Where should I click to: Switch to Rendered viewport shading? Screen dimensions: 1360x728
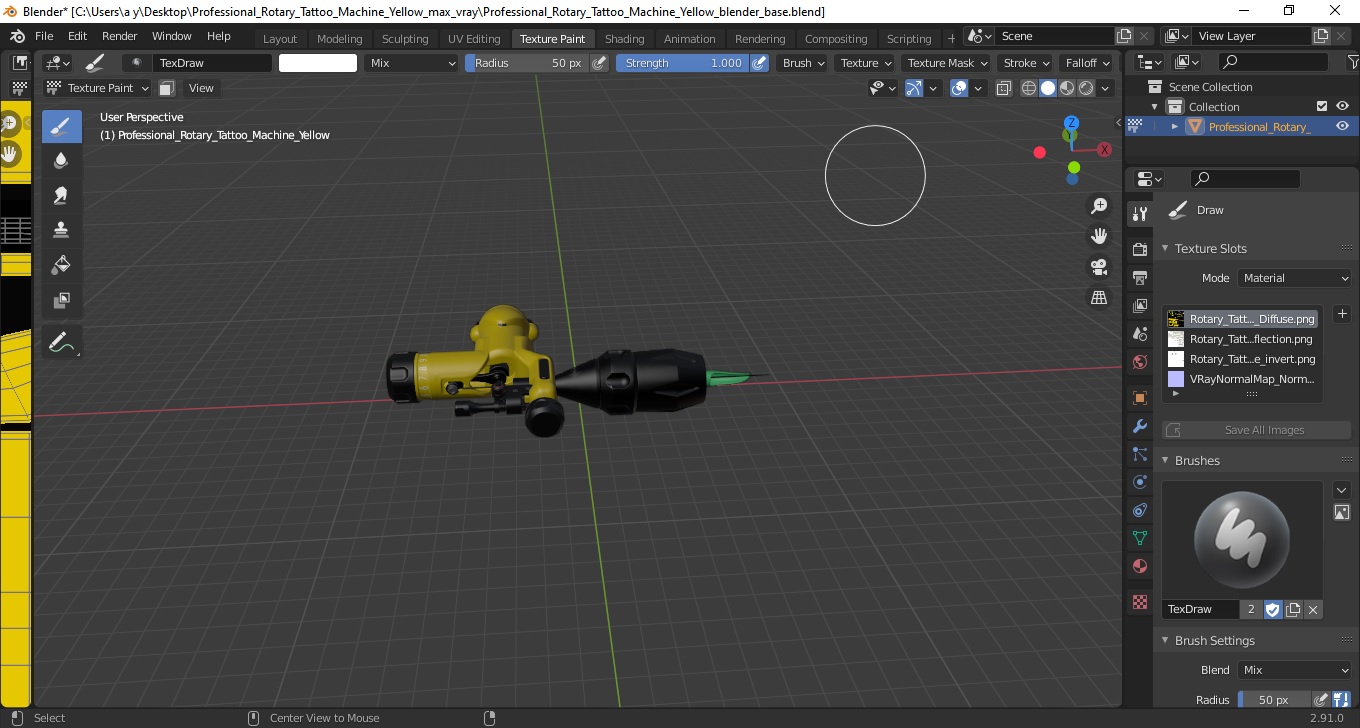tap(1086, 88)
